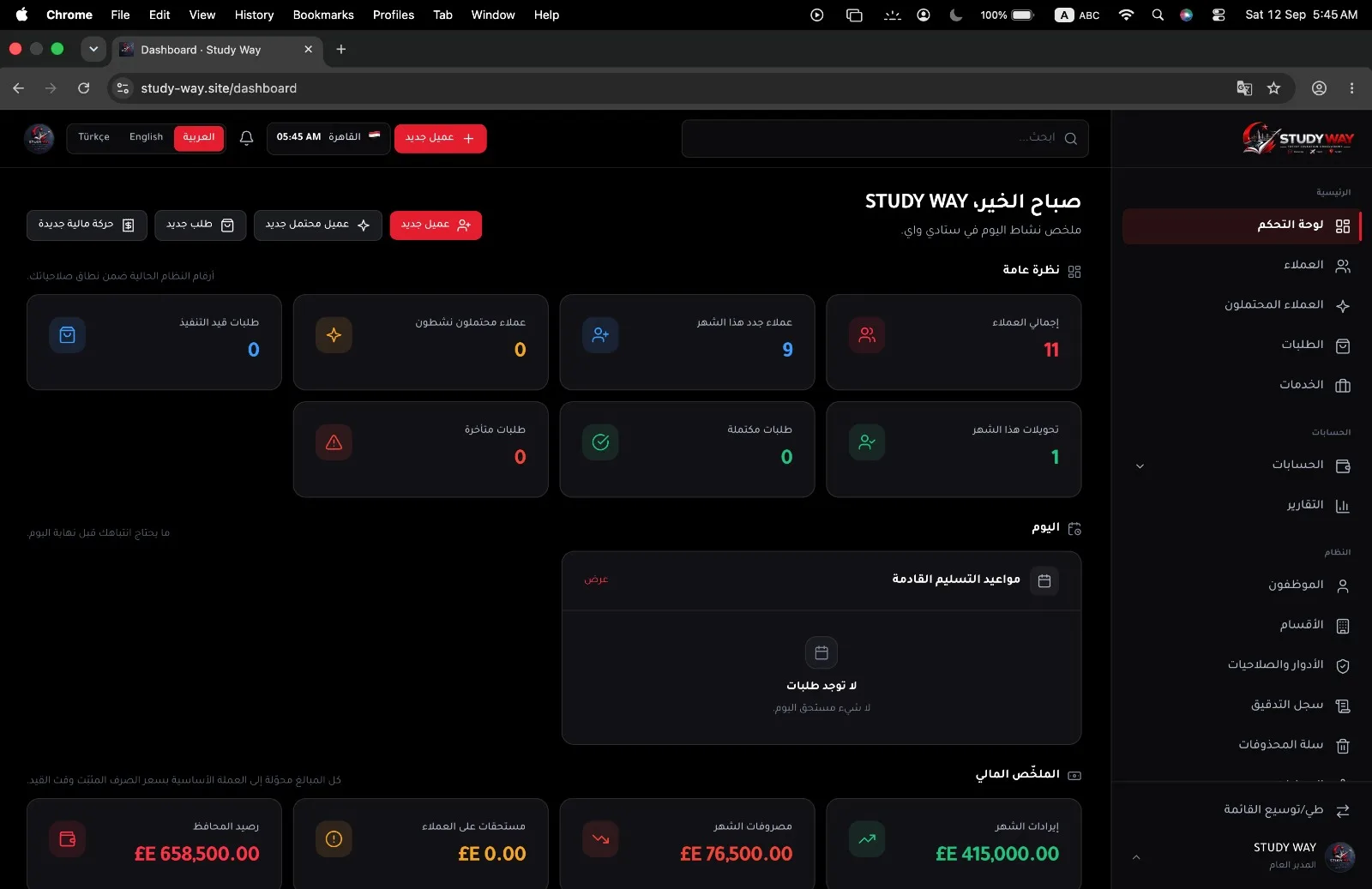The image size is (1372, 889).
Task: Select لوحة التحكم dashboard menu item
Action: (1241, 226)
